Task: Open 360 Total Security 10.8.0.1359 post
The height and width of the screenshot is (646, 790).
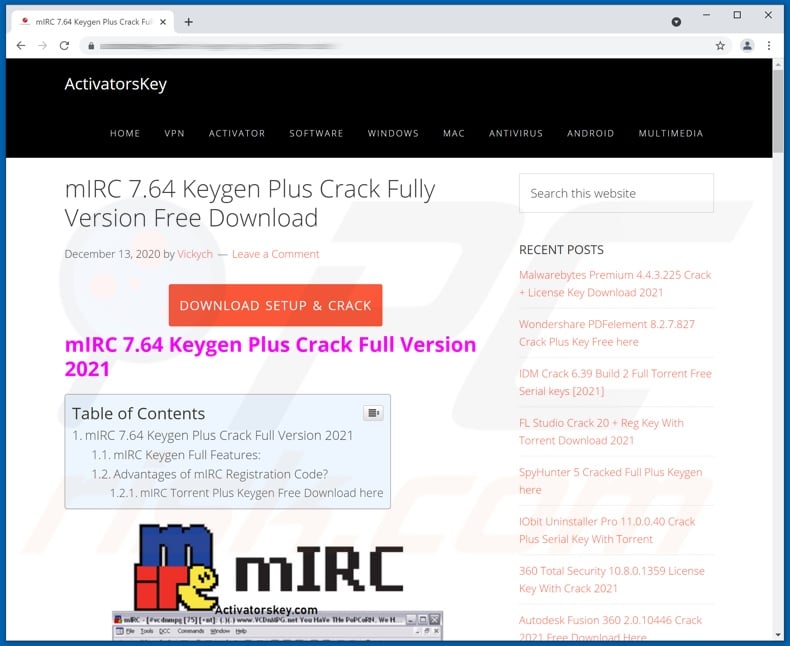Action: (x=612, y=579)
